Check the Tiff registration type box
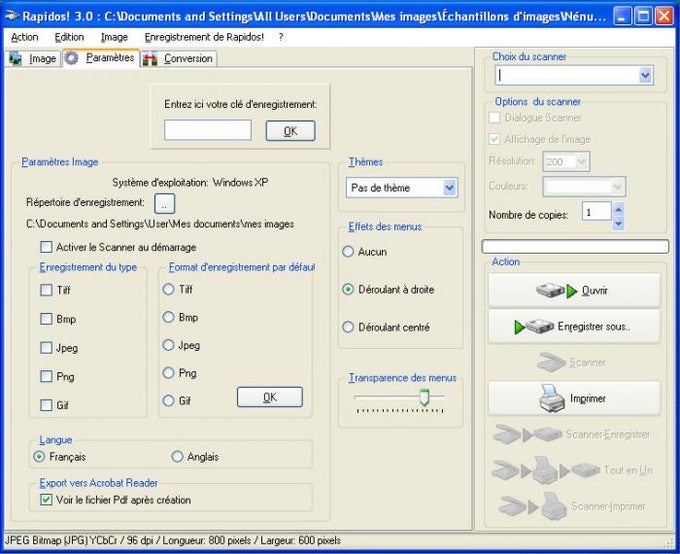This screenshot has height=554, width=680. (46, 290)
